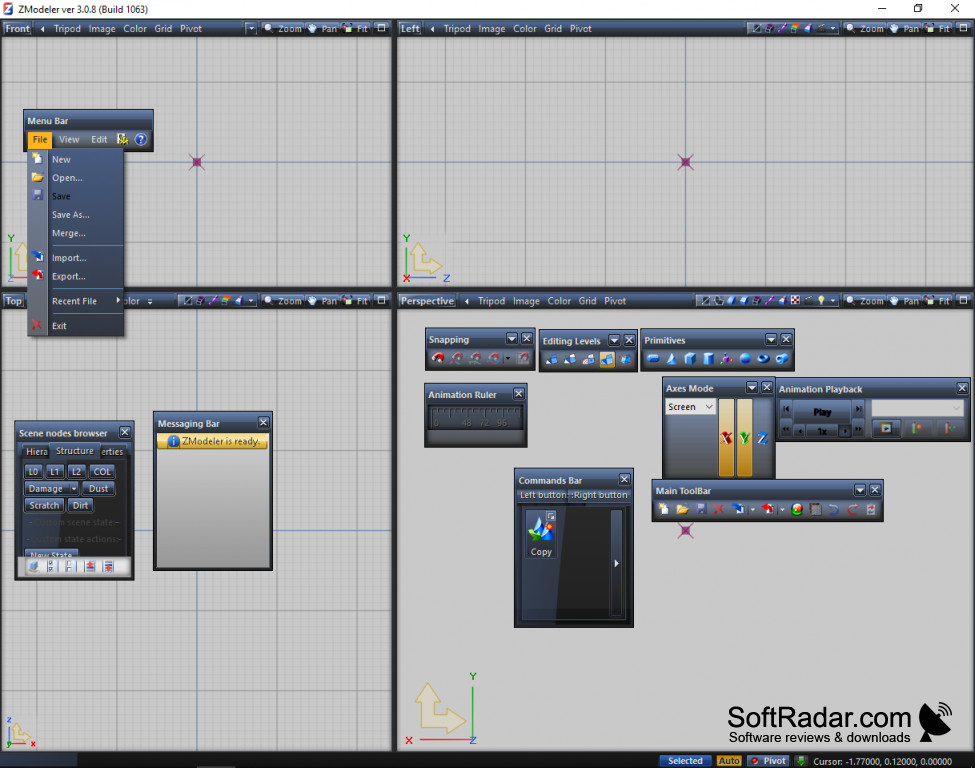The width and height of the screenshot is (975, 768).
Task: Click the L0 button
Action: (x=34, y=471)
